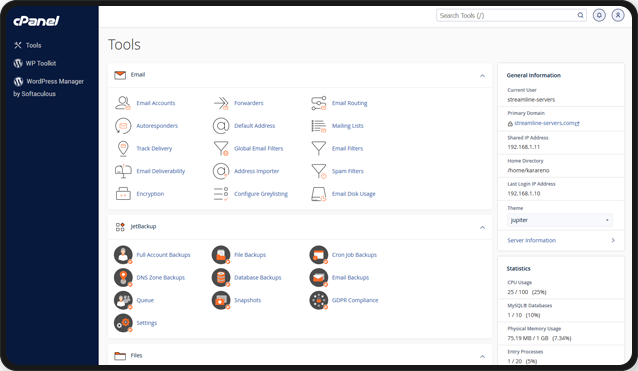
Task: Click the Email Backups icon
Action: pos(319,278)
